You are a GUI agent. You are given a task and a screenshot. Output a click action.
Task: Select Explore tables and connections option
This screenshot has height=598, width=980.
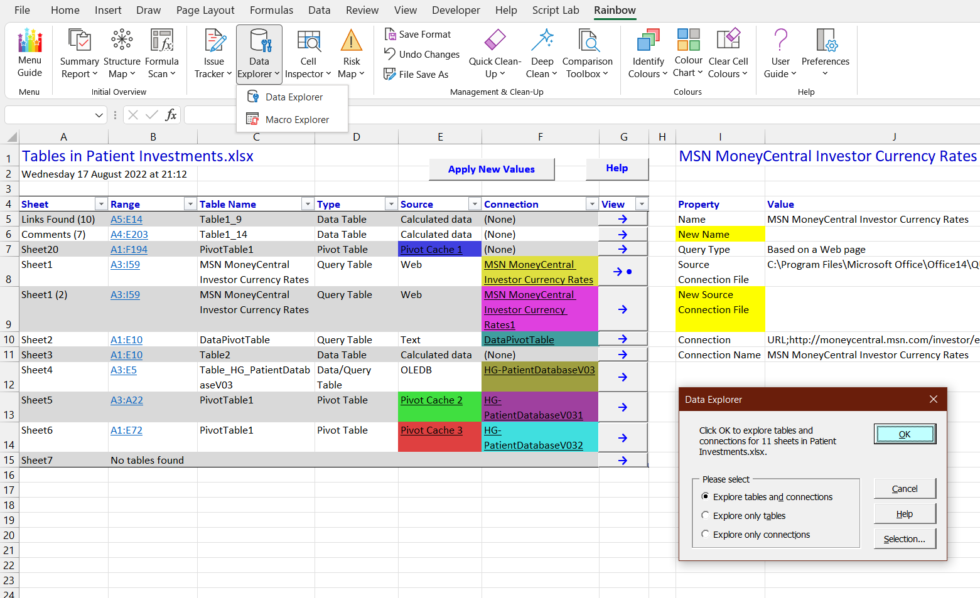(706, 497)
